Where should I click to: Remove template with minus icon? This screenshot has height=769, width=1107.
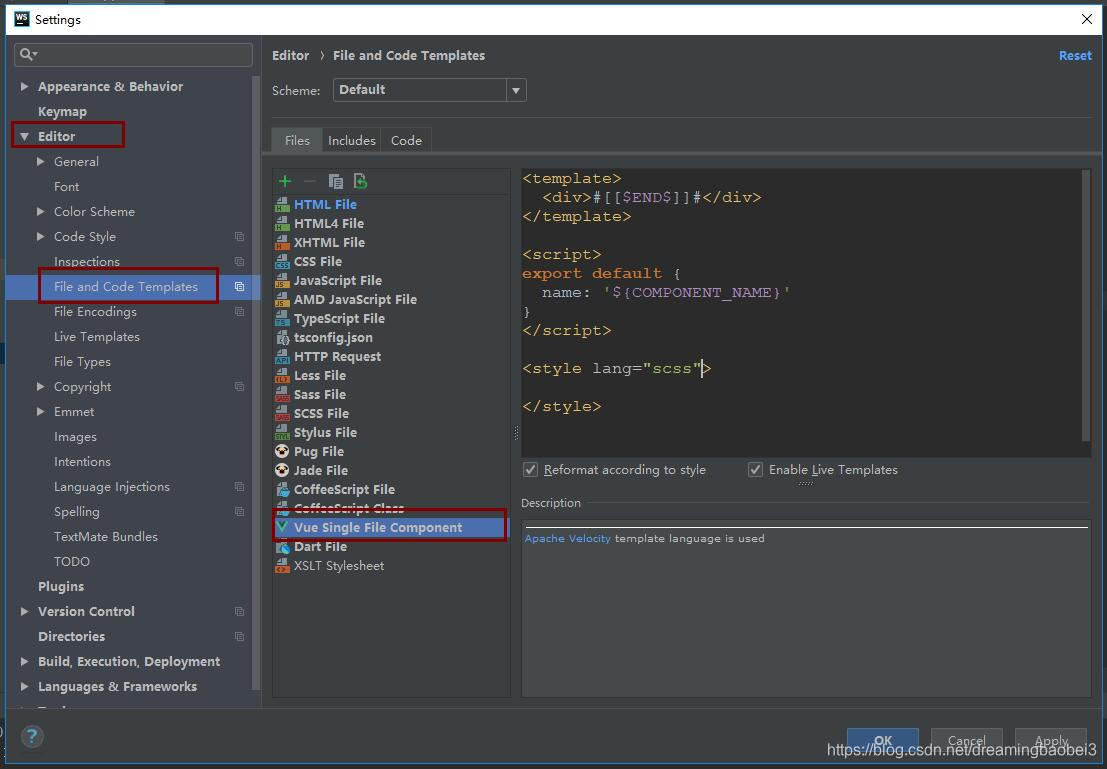[x=309, y=181]
